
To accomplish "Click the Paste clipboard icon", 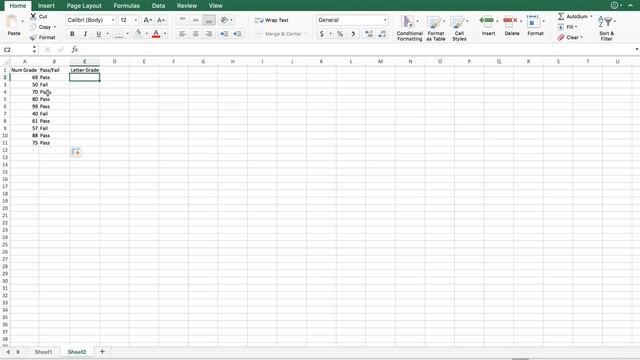I will 12,22.
